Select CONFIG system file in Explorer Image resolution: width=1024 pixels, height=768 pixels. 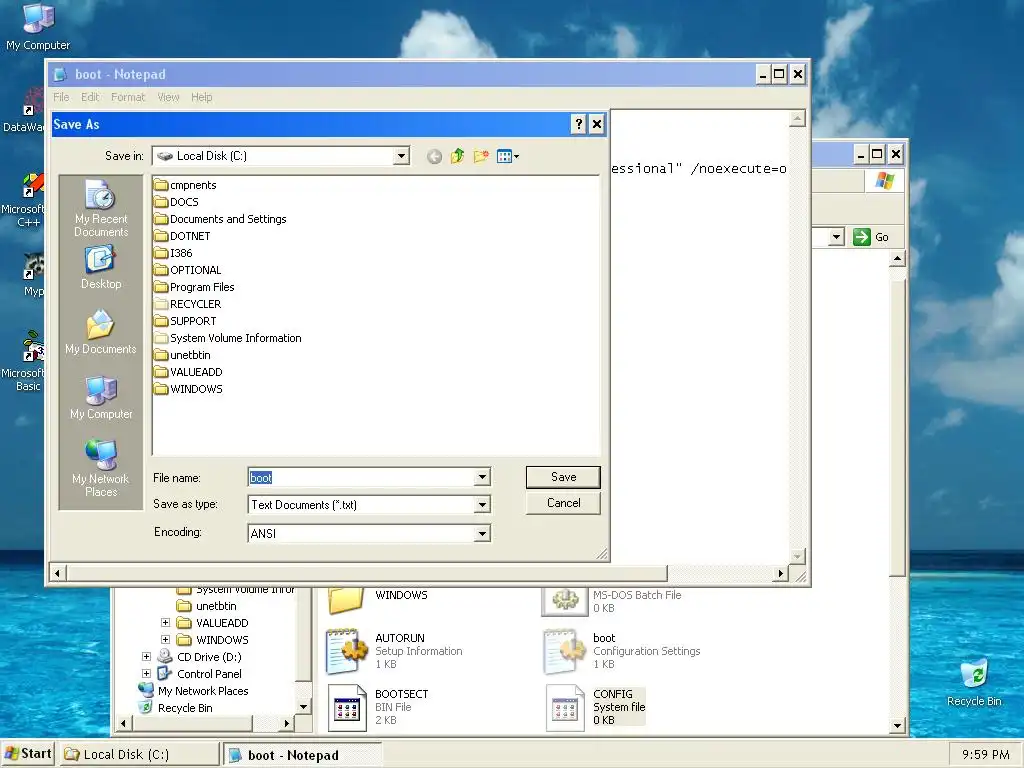coord(596,707)
